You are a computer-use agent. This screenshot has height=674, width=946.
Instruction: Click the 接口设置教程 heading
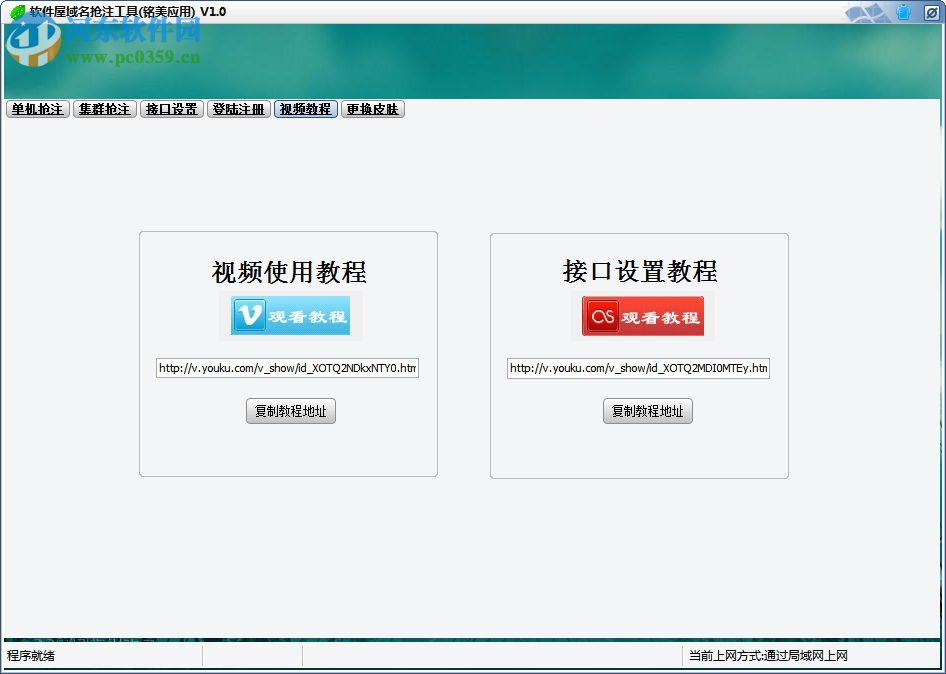640,272
